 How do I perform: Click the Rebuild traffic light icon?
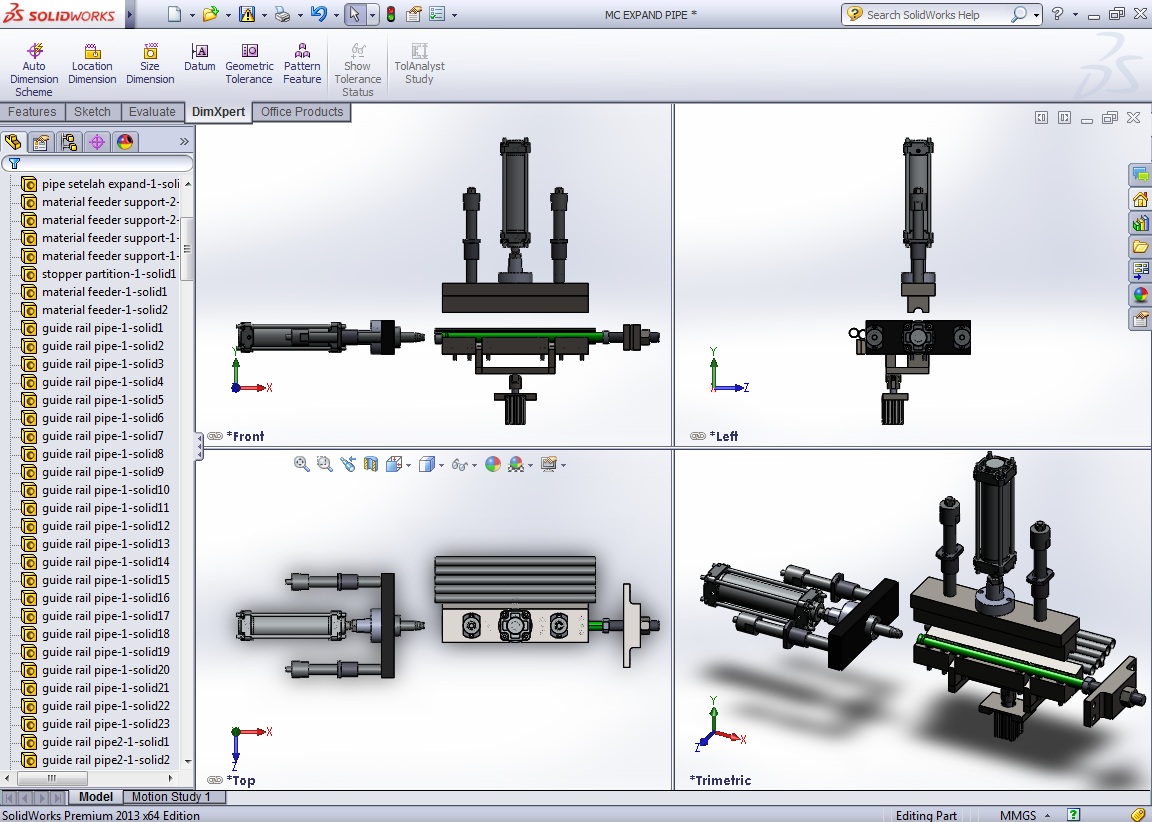[390, 14]
